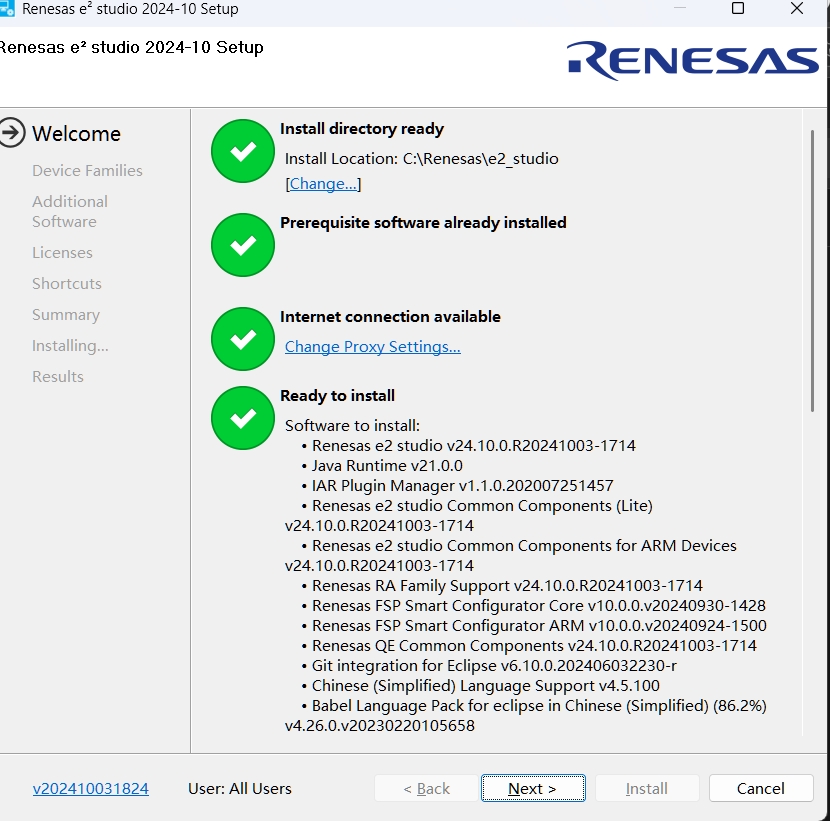Click the installer icon in title bar
The width and height of the screenshot is (830, 821).
pos(7,10)
